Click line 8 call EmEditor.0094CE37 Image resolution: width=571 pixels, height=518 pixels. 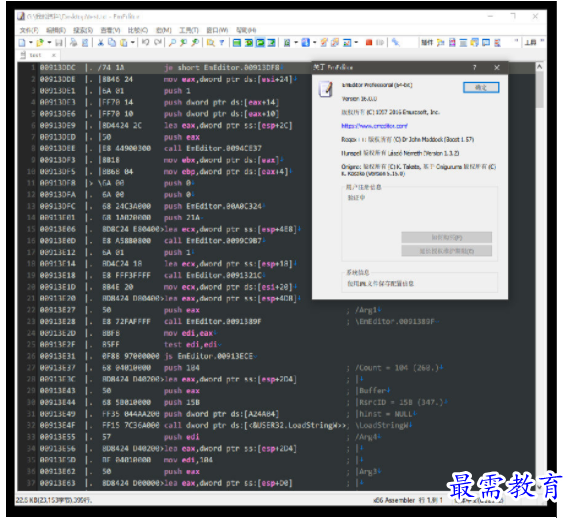[x=213, y=148]
